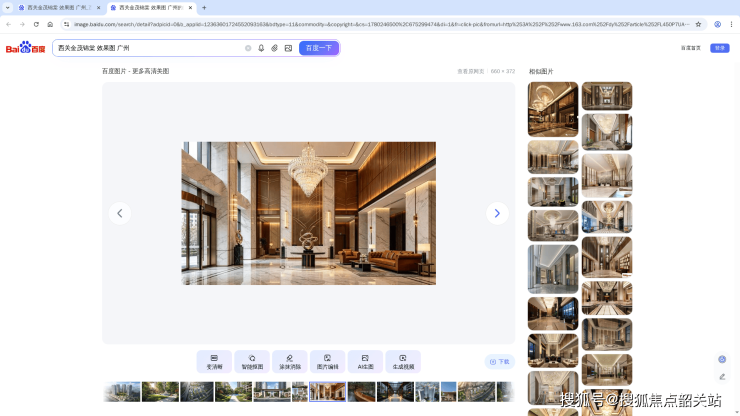Open the blue browser extension icon

tap(717, 24)
